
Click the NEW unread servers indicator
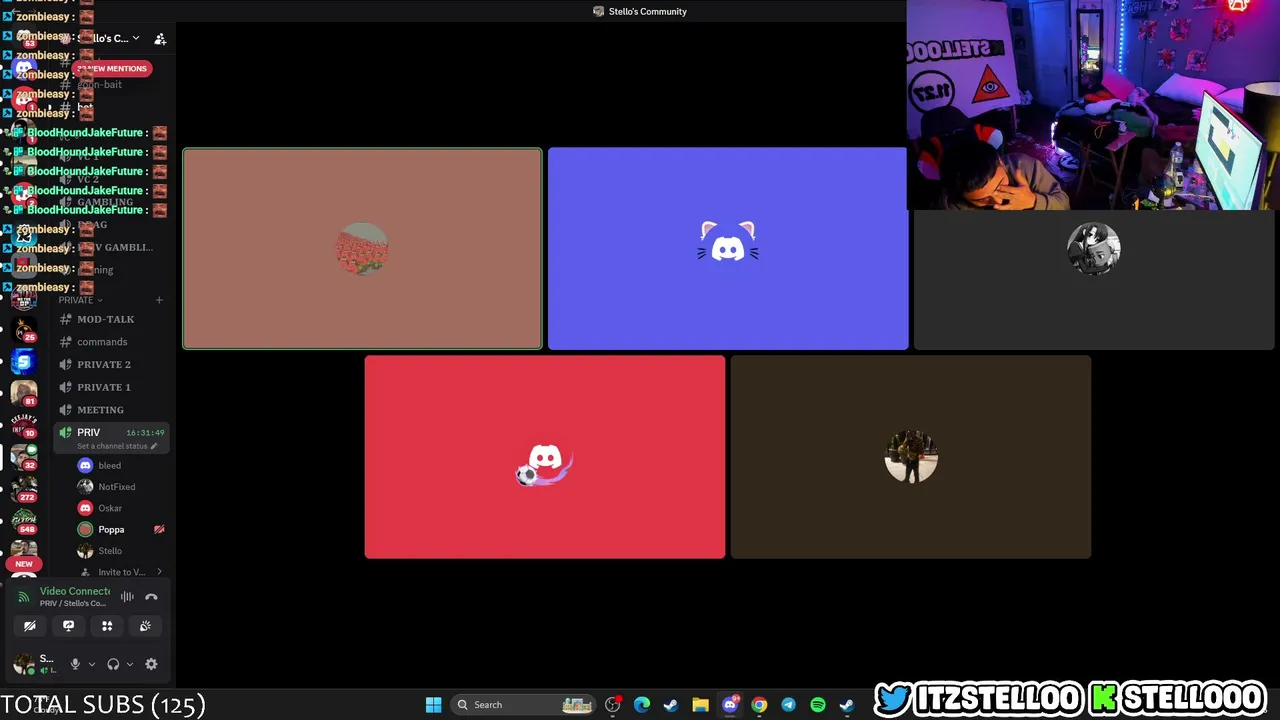click(24, 564)
